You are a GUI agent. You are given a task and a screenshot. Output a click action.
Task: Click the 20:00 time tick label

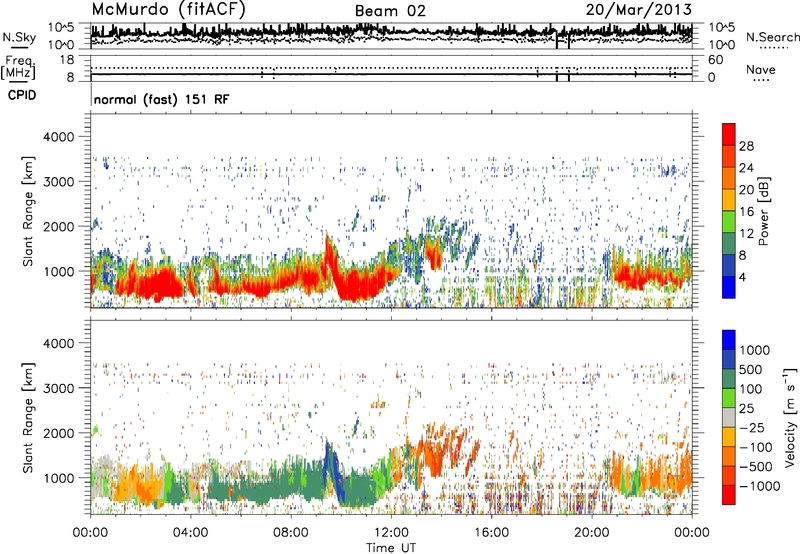click(592, 533)
